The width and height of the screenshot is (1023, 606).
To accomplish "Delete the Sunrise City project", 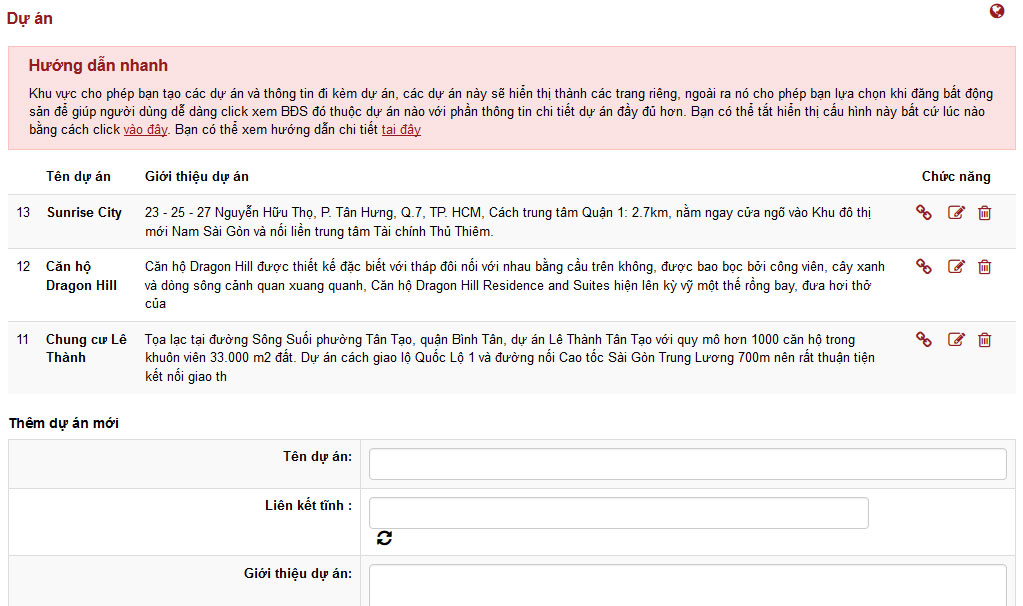I will click(x=985, y=212).
